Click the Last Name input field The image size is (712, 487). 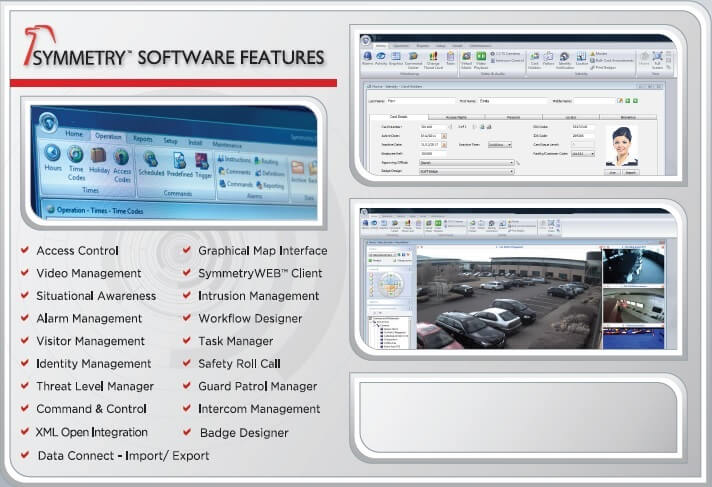click(420, 101)
